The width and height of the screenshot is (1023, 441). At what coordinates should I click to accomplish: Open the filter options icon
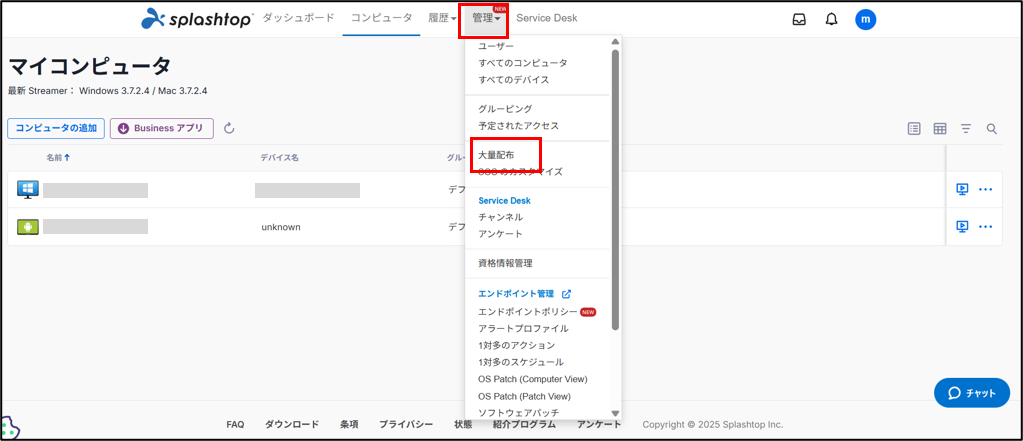pyautogui.click(x=966, y=129)
